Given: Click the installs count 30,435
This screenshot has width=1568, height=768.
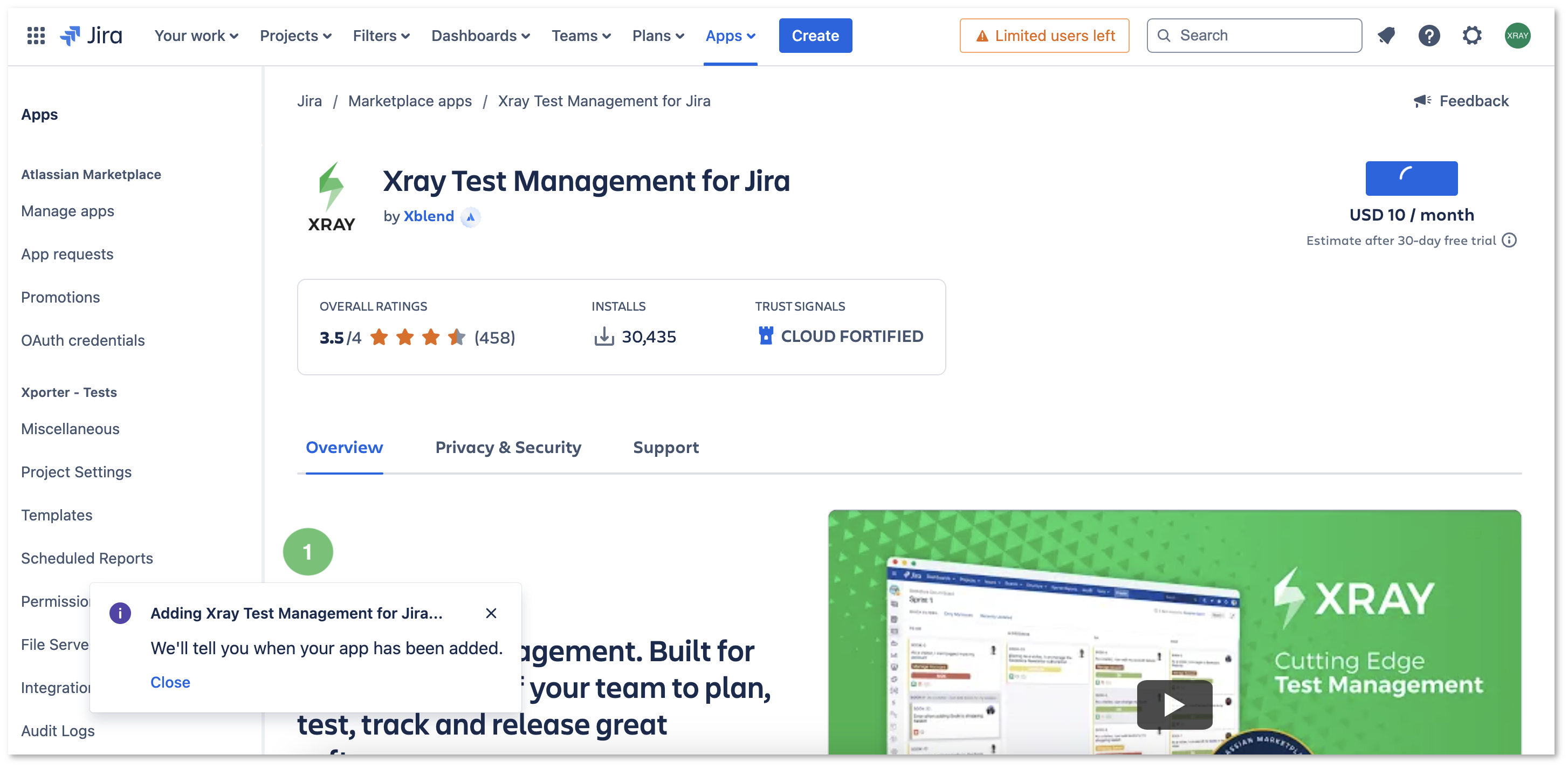Looking at the screenshot, I should pos(648,337).
